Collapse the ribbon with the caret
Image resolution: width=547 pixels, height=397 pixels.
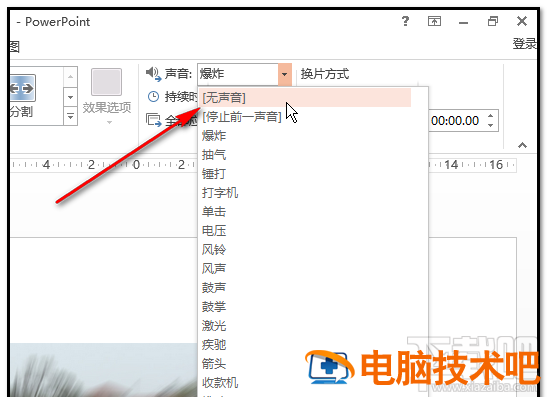pyautogui.click(x=522, y=145)
